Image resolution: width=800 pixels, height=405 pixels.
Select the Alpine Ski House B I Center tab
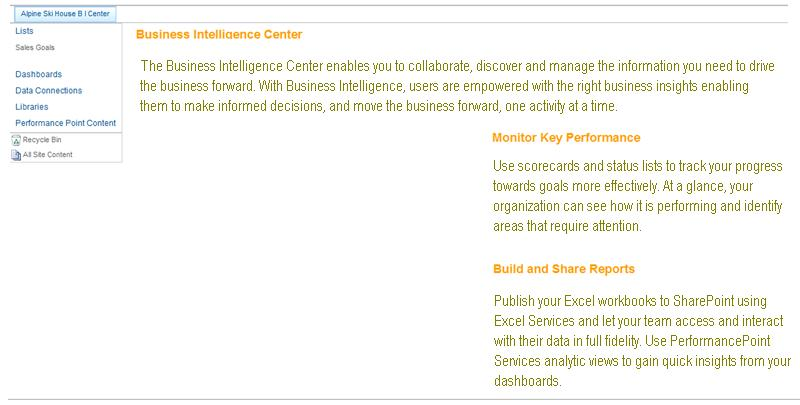pos(65,14)
